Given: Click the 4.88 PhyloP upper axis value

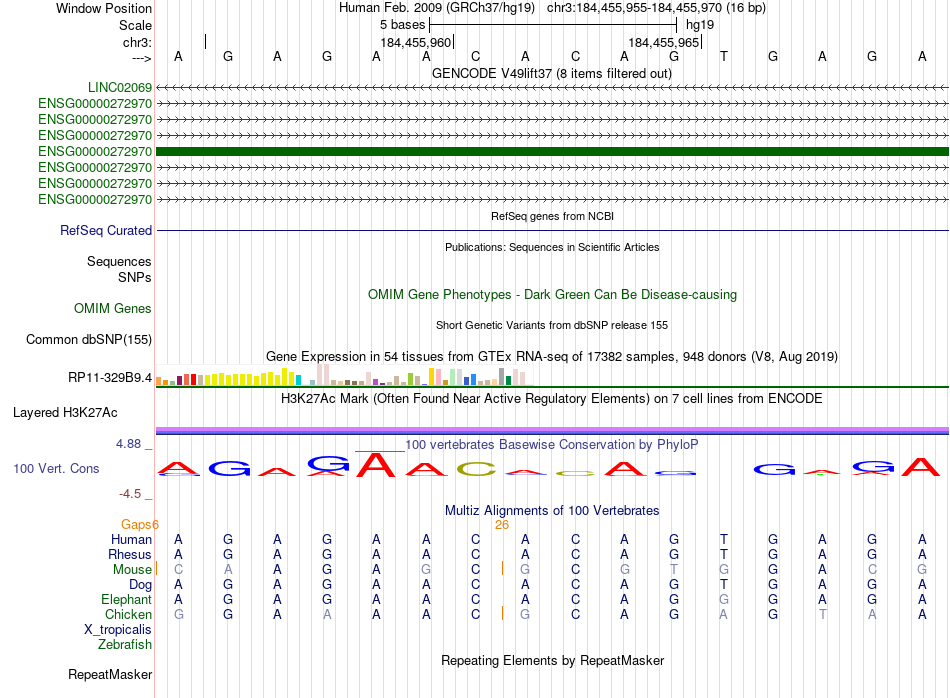Looking at the screenshot, I should 128,444.
